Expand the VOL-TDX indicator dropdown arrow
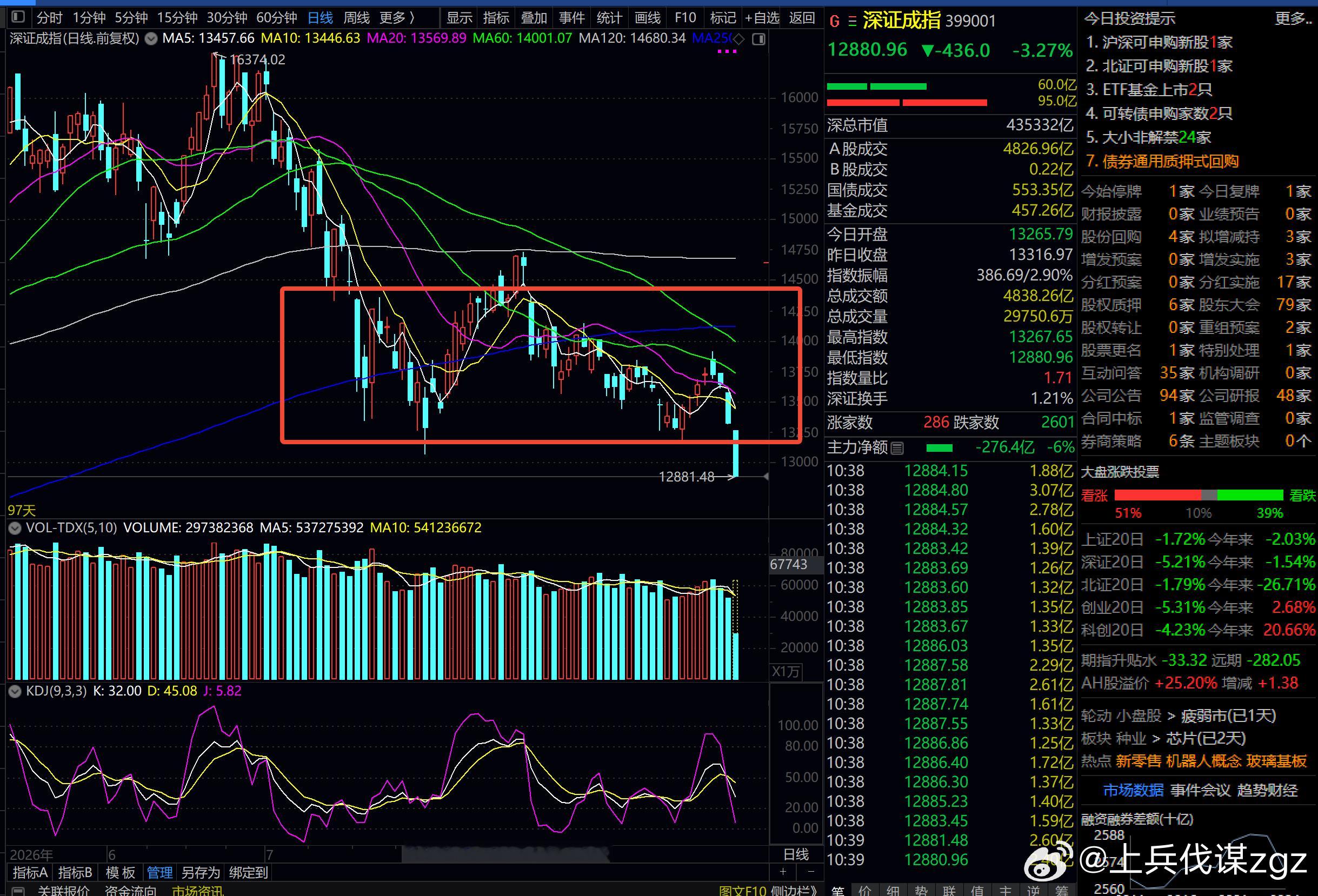The width and height of the screenshot is (1318, 896). 15,528
